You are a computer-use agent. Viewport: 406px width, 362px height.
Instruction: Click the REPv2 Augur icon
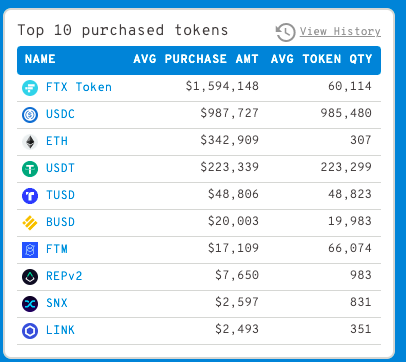click(x=30, y=277)
